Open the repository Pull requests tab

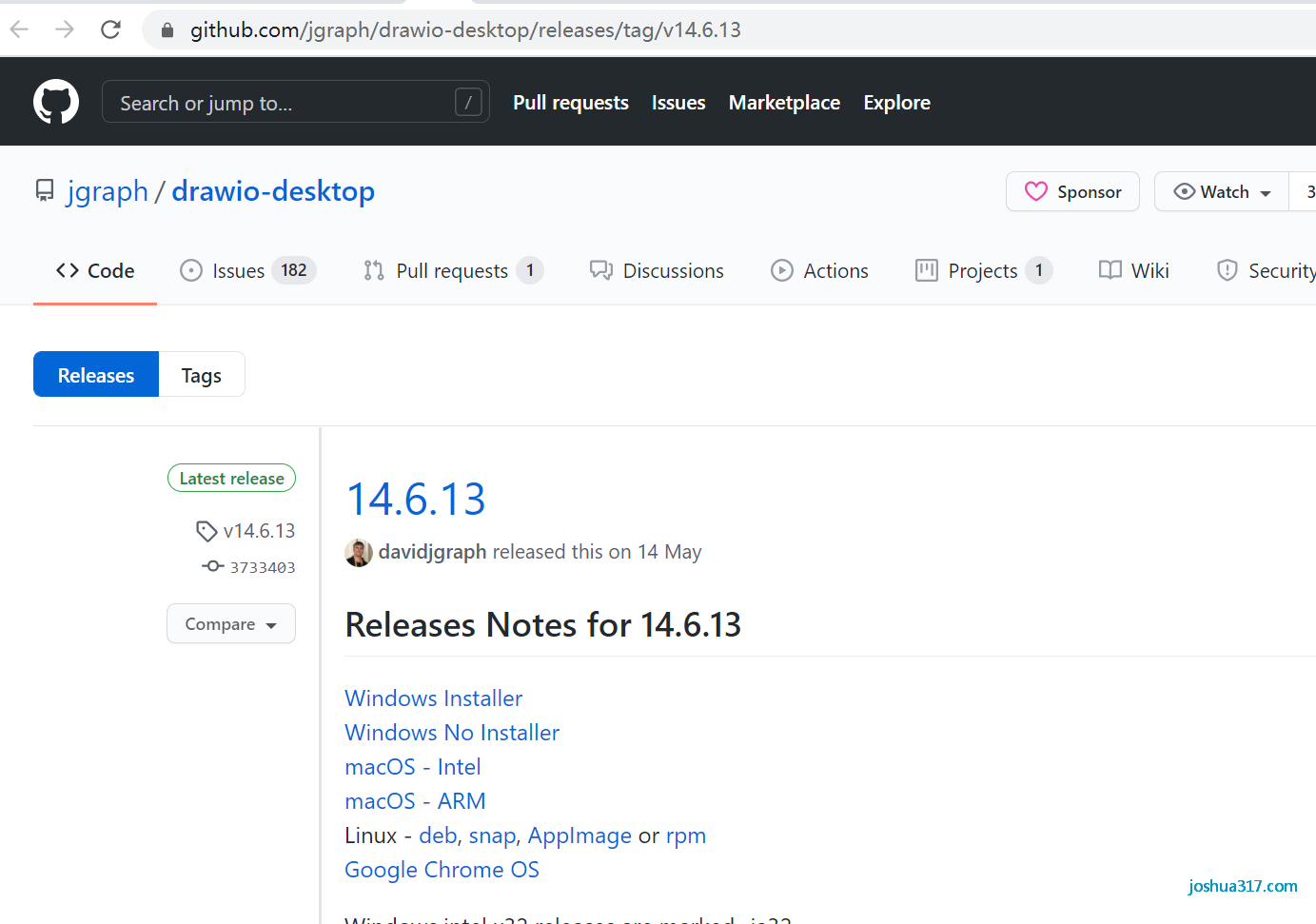pos(453,270)
